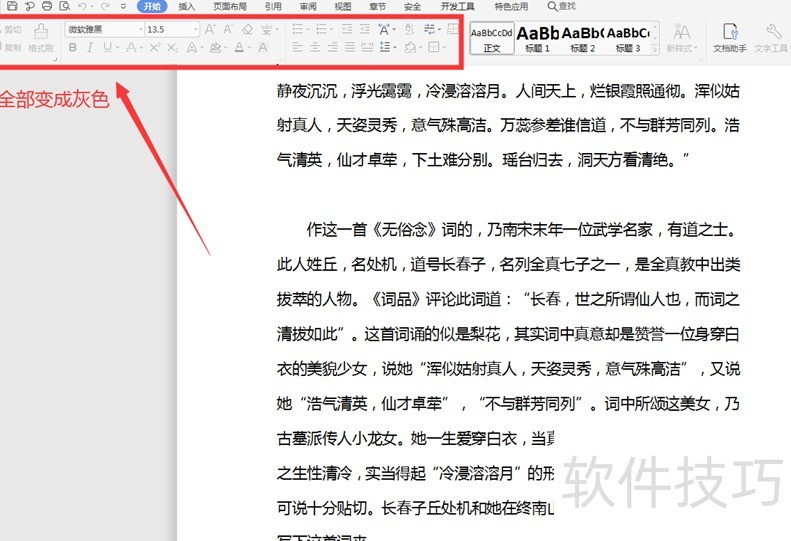Click the text highlight color icon

pos(215,47)
